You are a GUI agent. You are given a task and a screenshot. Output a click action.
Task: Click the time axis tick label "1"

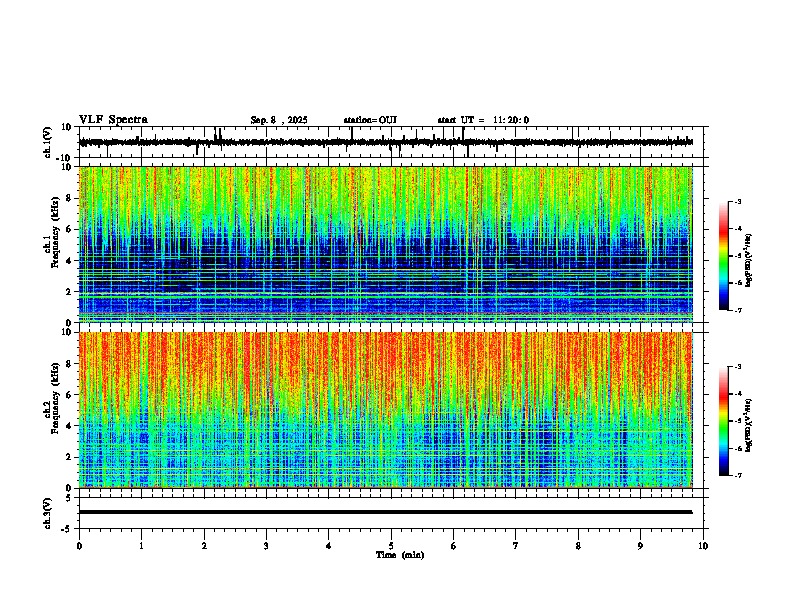pyautogui.click(x=141, y=546)
